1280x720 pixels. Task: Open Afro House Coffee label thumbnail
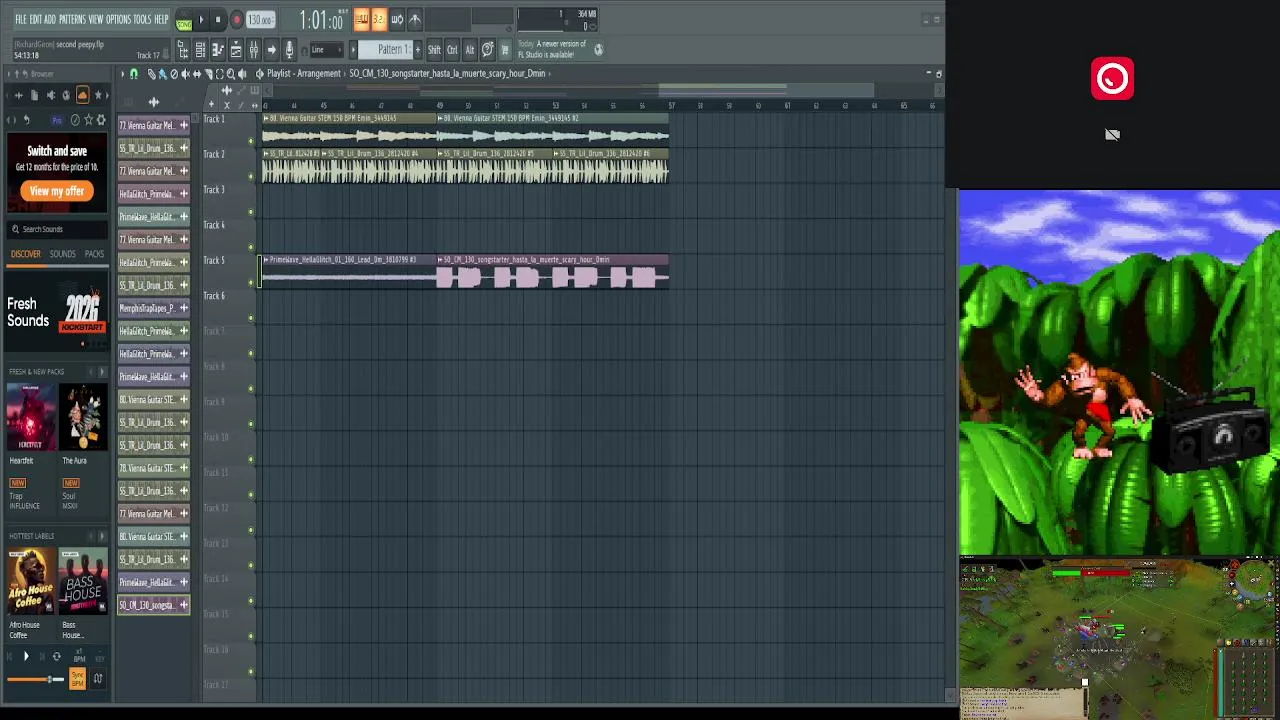click(x=31, y=582)
